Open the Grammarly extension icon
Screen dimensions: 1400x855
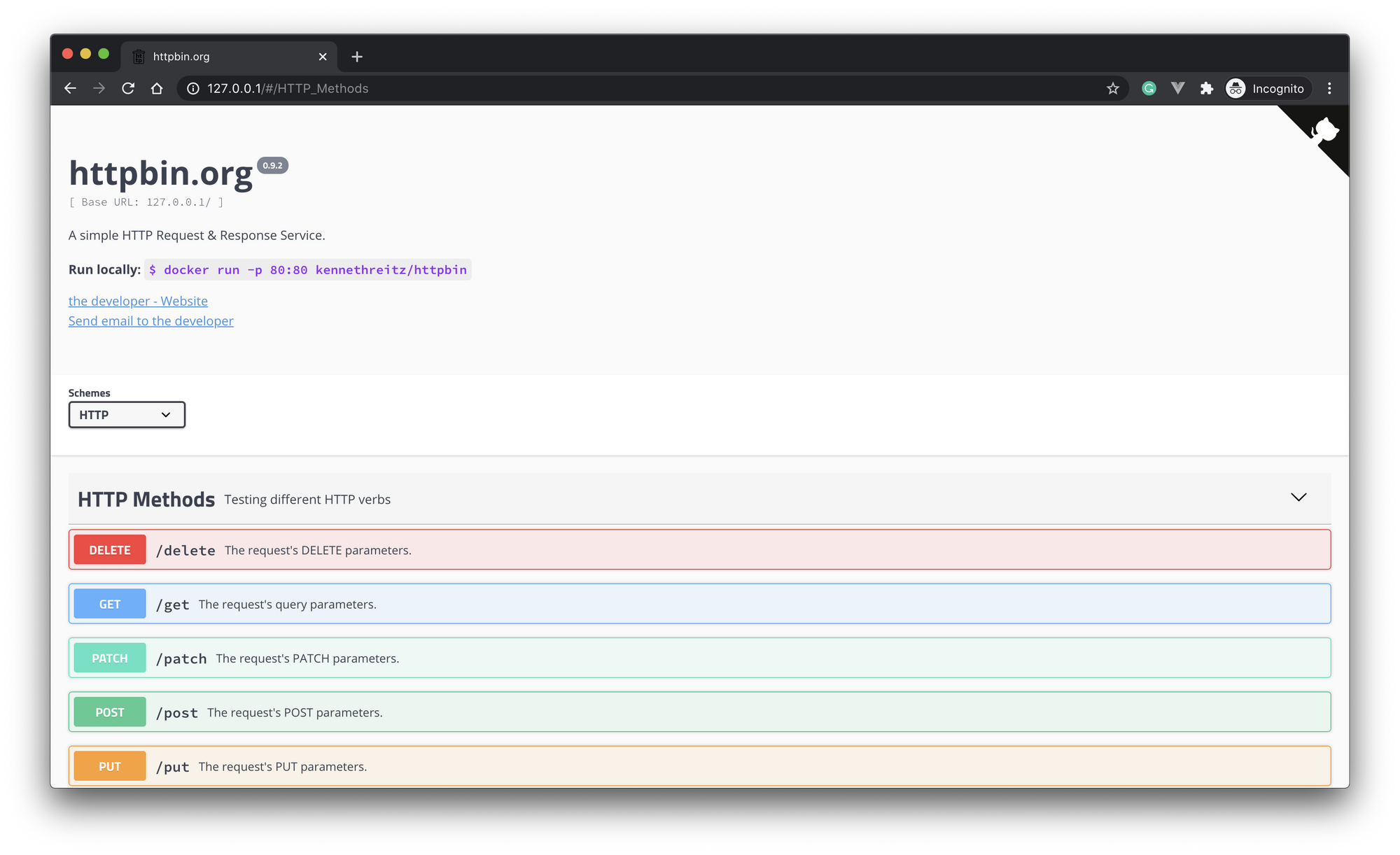click(1149, 88)
